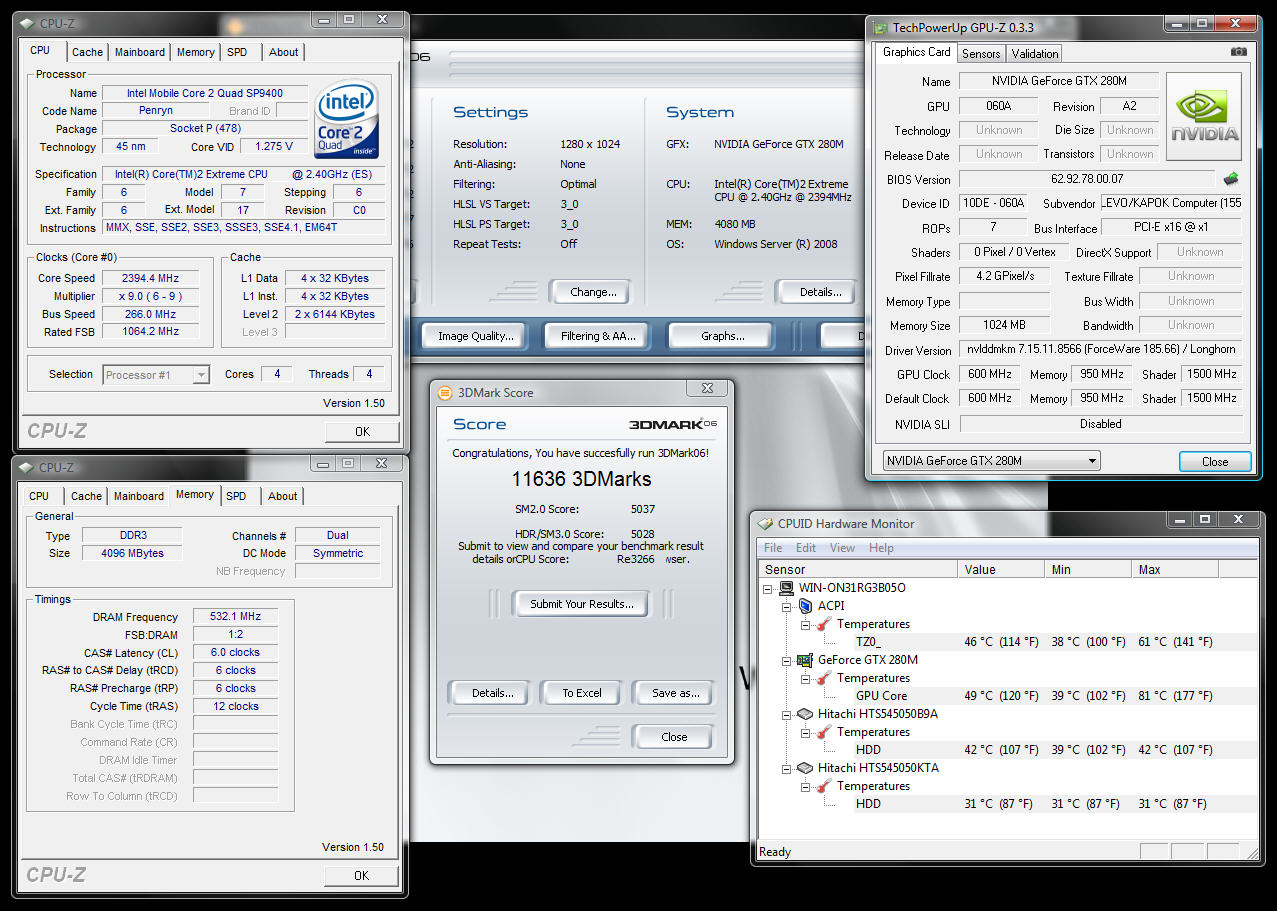Collapse the GeForce GTX 280M node
The height and width of the screenshot is (911, 1277).
tap(787, 660)
